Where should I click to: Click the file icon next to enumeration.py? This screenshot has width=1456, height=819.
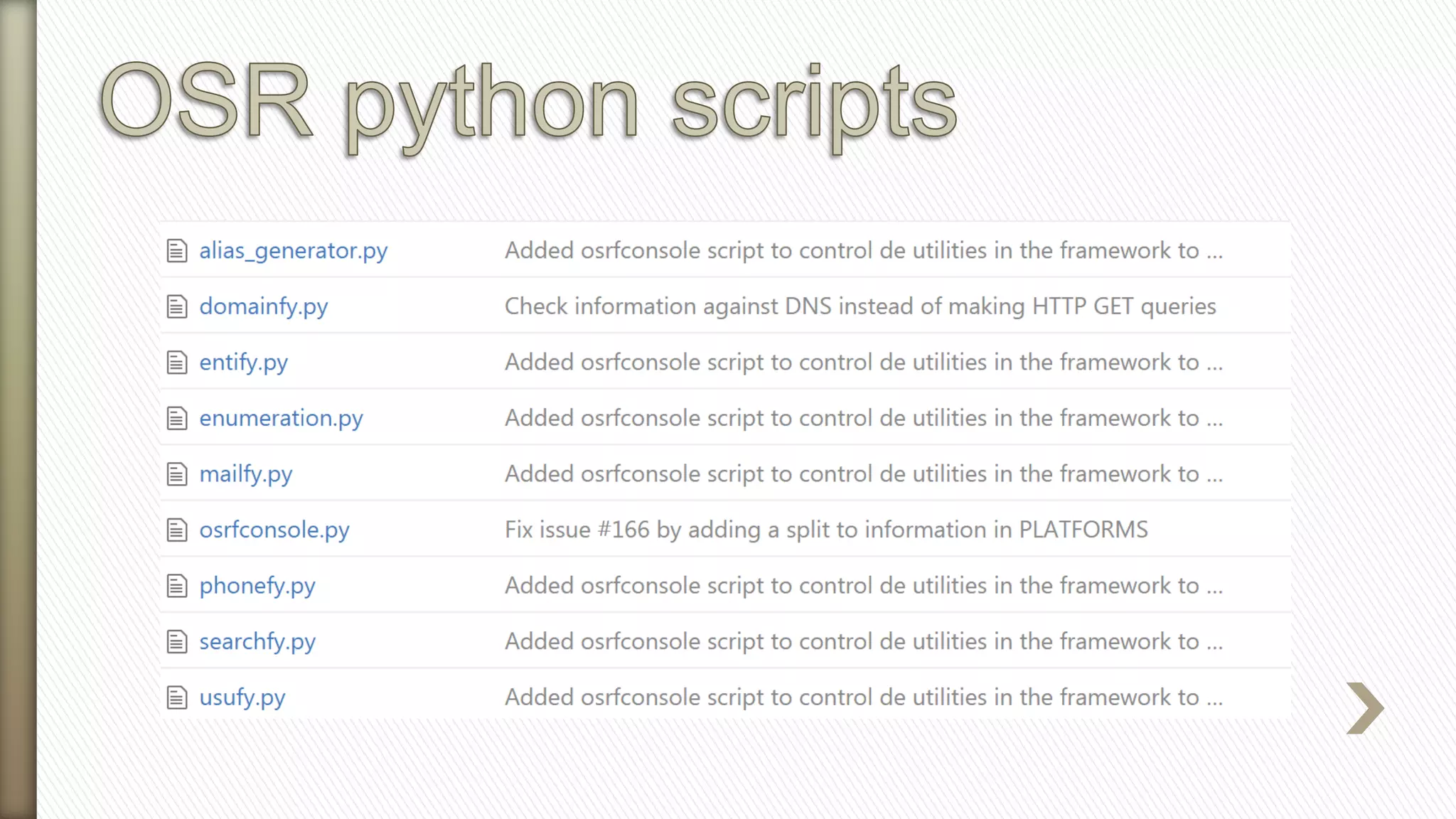pos(177,418)
